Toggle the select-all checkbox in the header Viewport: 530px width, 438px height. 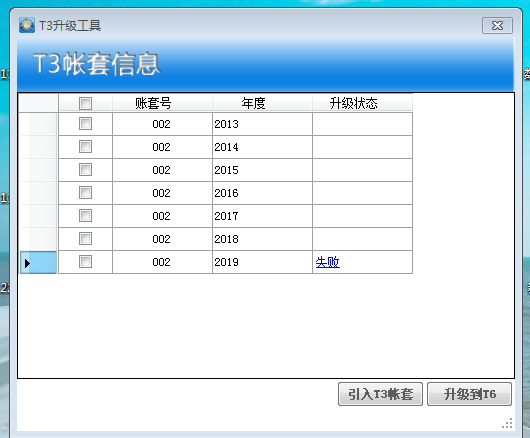(85, 103)
